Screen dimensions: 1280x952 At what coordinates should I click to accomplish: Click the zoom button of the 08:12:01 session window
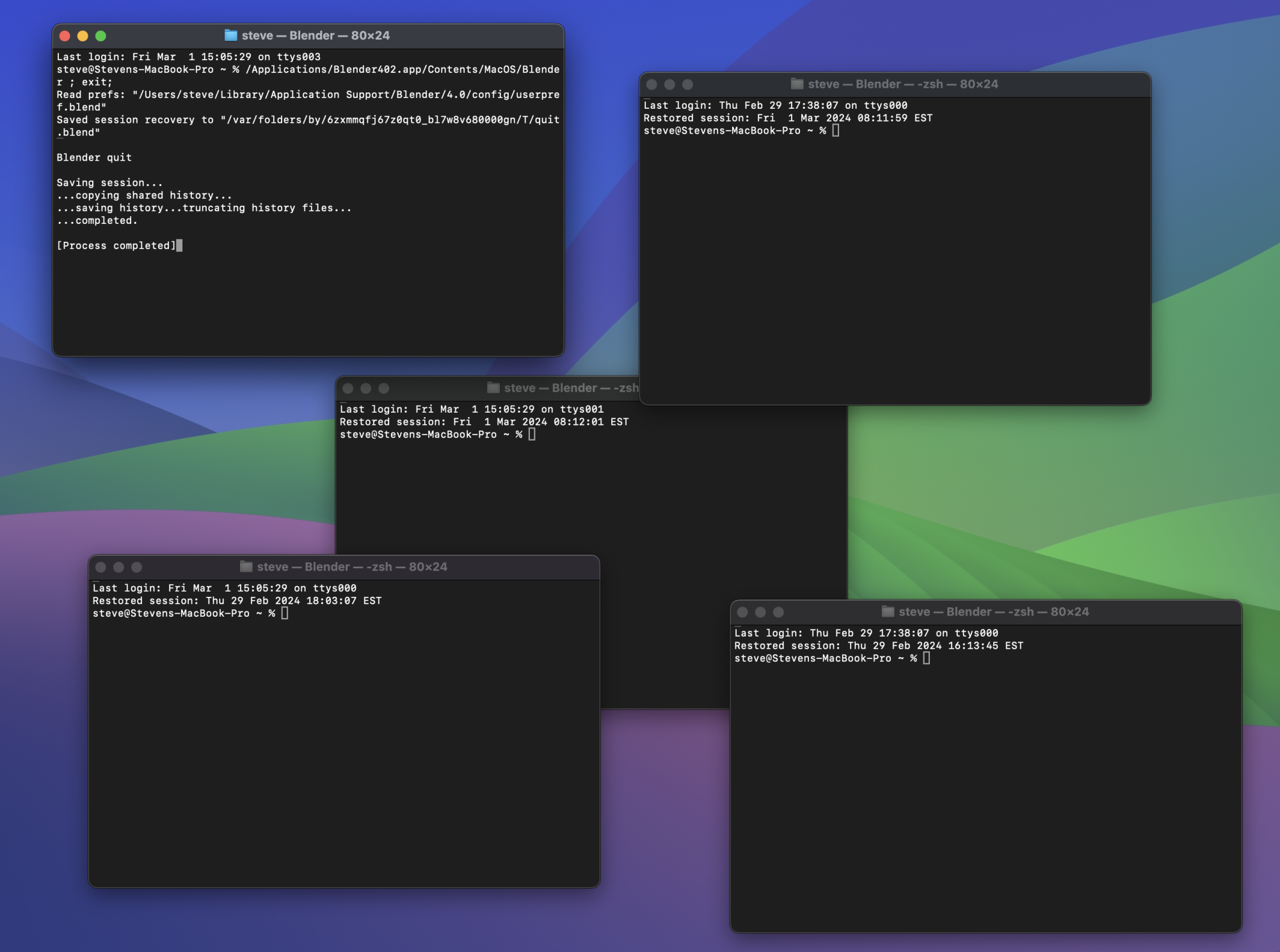coord(383,388)
